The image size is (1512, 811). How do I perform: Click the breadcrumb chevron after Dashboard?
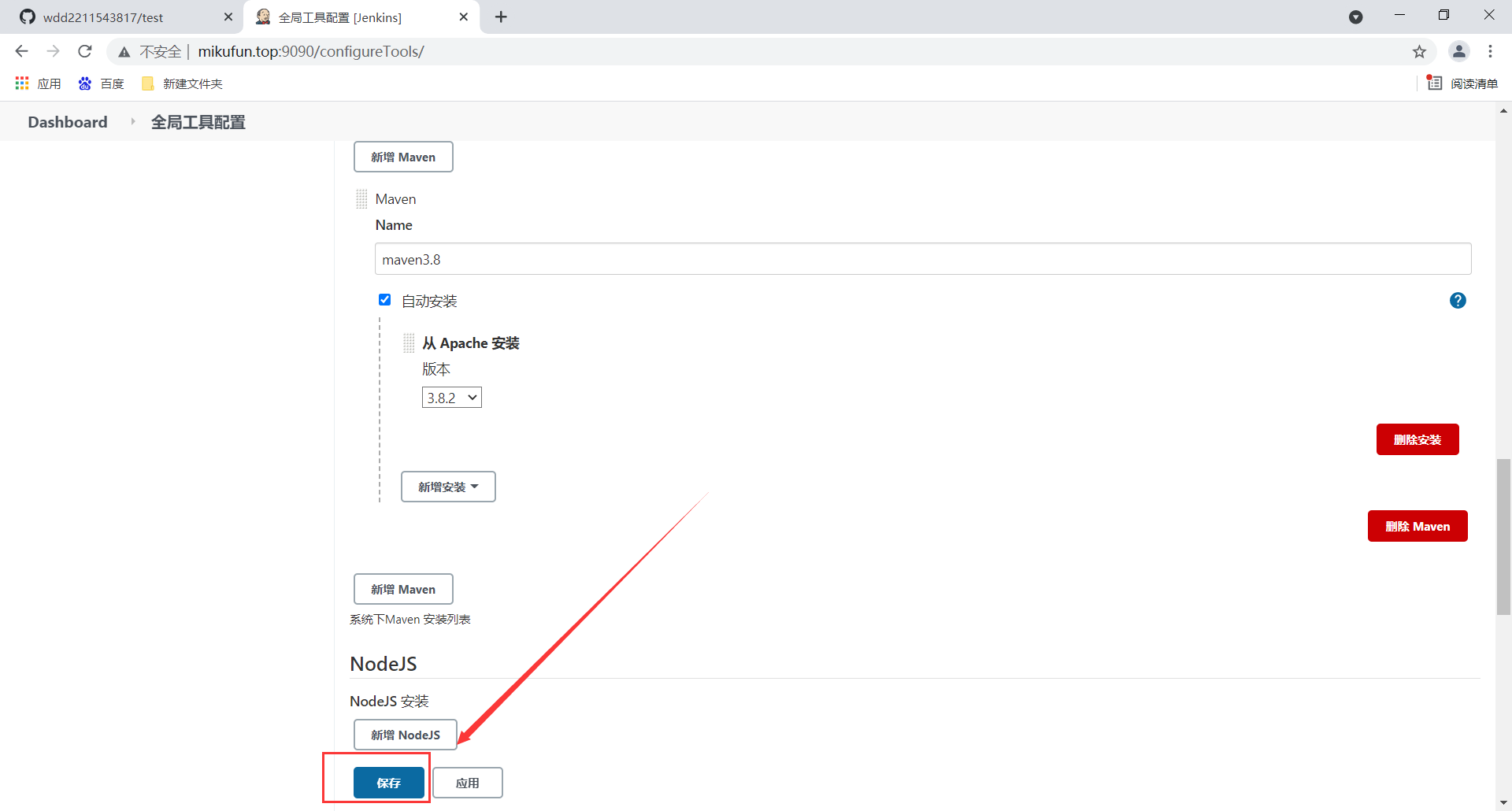tap(133, 121)
